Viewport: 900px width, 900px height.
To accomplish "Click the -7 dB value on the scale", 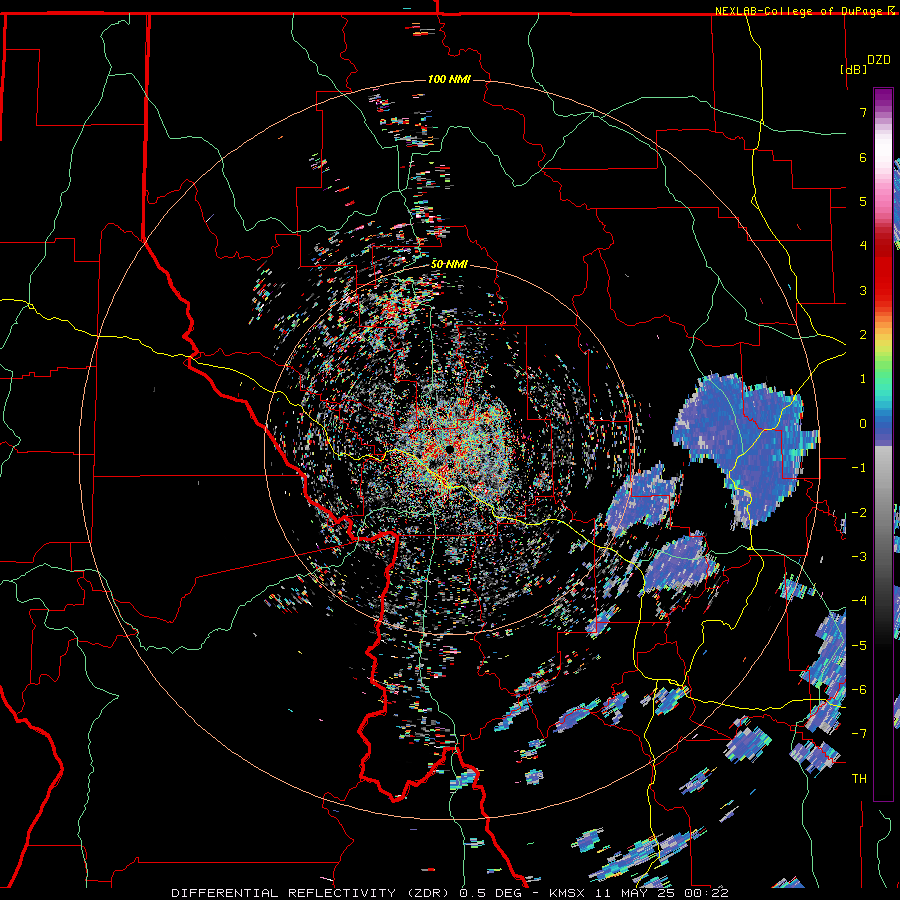I will click(859, 734).
